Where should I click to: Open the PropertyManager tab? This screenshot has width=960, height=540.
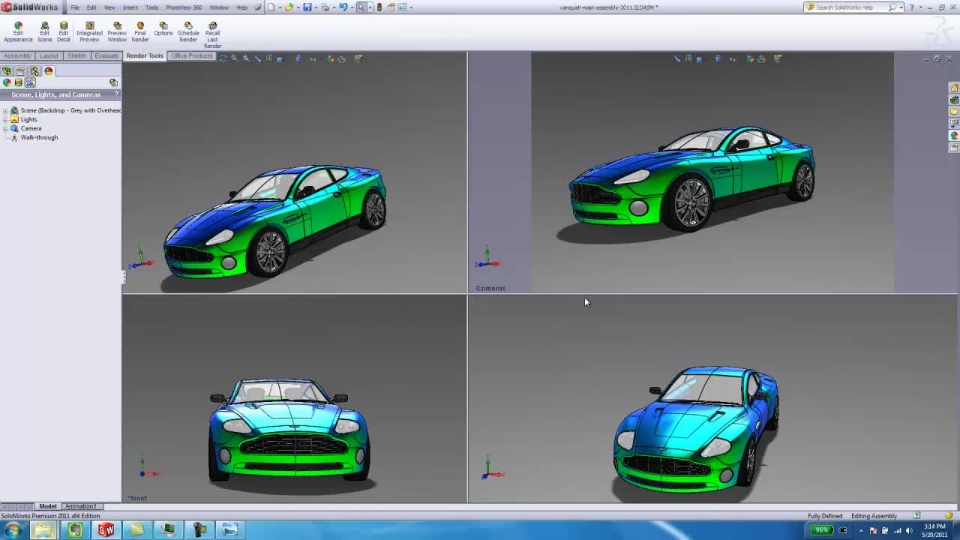[20, 71]
